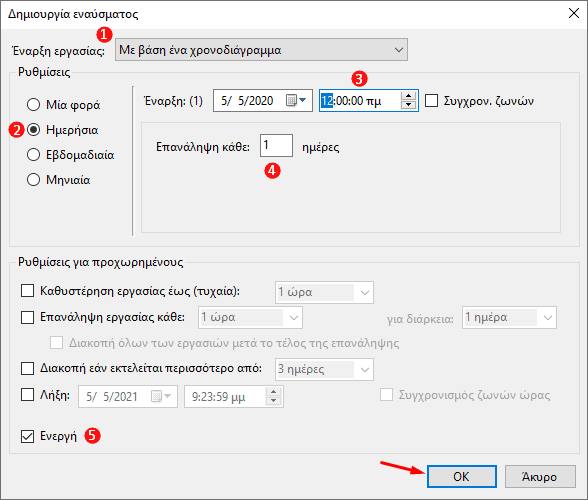Close the Δημιουργία εναύσματος dialog
588x500 pixels.
(574, 14)
